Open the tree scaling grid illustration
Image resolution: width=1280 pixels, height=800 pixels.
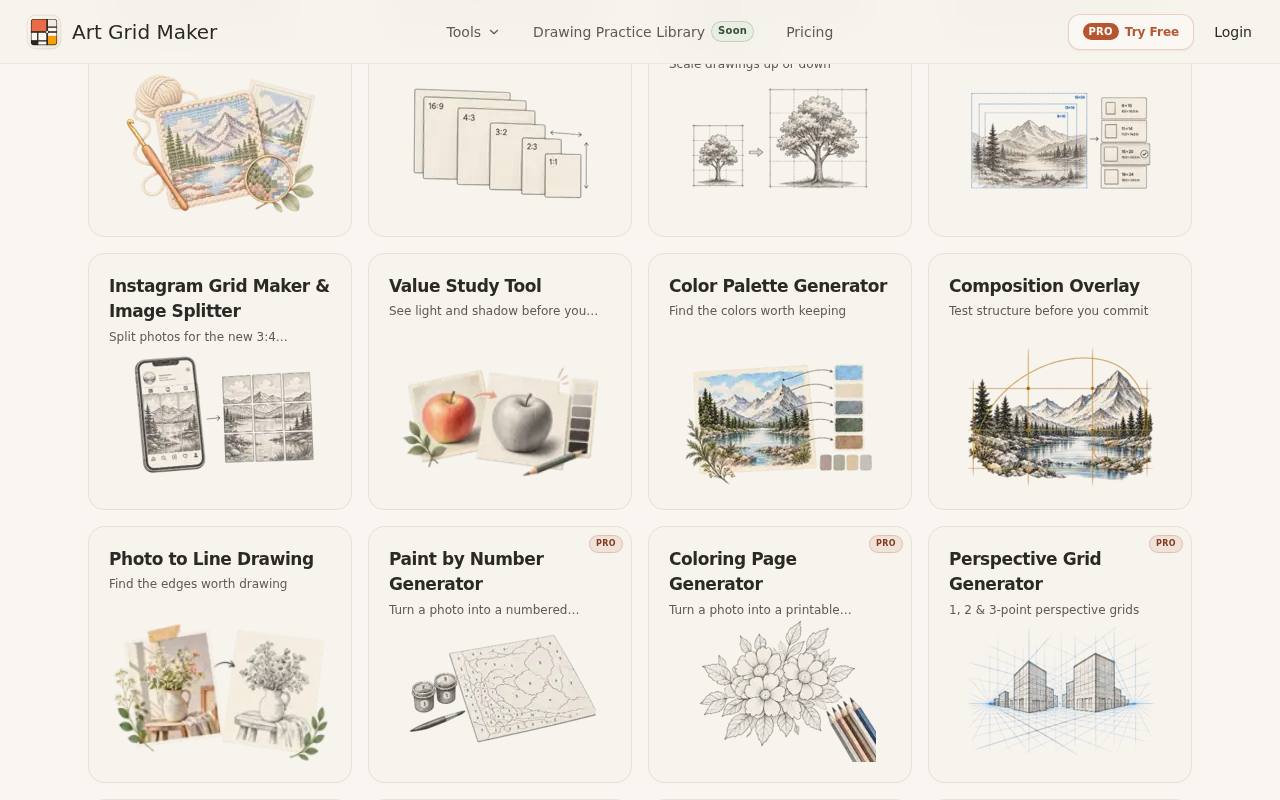[x=780, y=138]
